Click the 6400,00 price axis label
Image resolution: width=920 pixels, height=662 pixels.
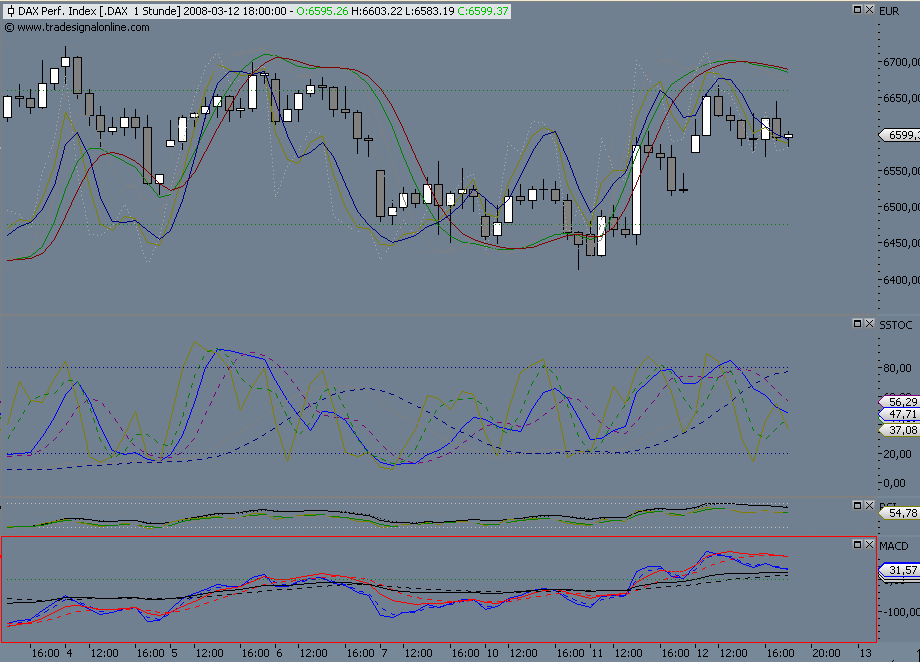[901, 281]
